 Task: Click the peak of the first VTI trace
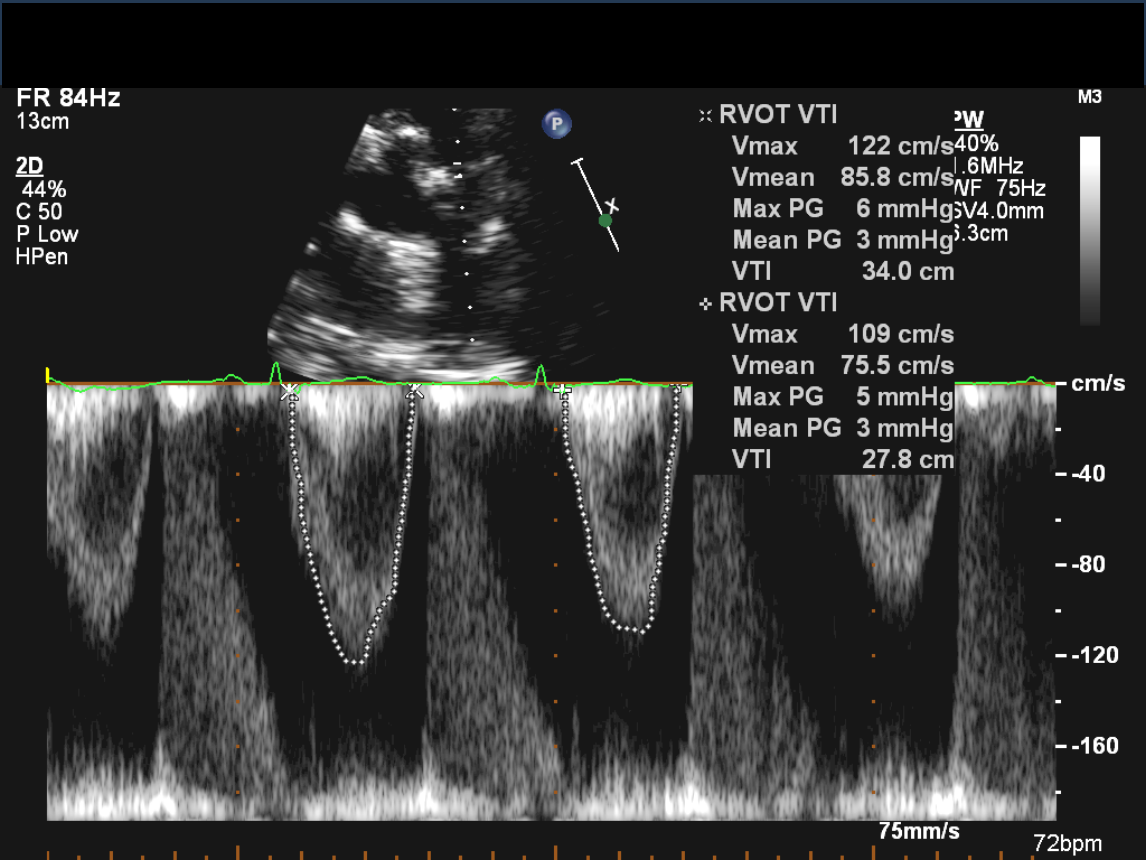pos(354,661)
